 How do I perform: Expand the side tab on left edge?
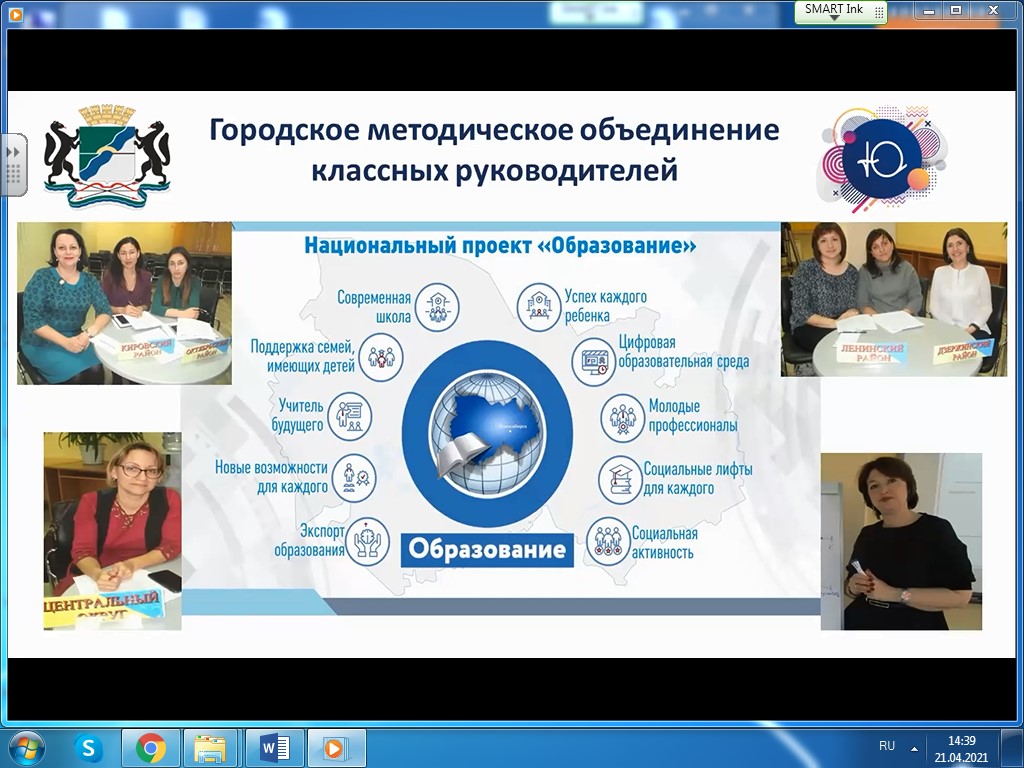pyautogui.click(x=13, y=163)
